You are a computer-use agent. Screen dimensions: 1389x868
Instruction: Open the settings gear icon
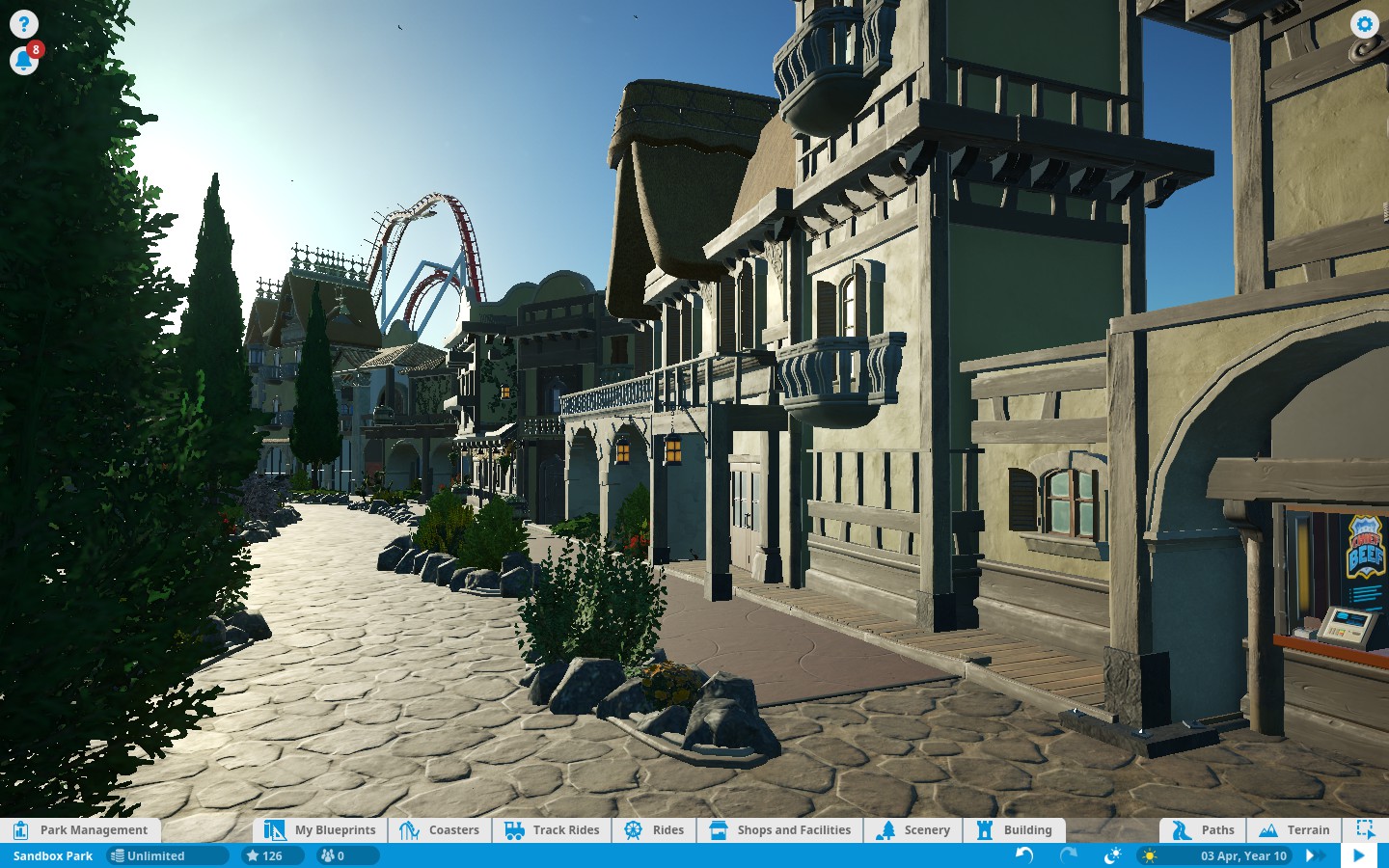point(1364,24)
